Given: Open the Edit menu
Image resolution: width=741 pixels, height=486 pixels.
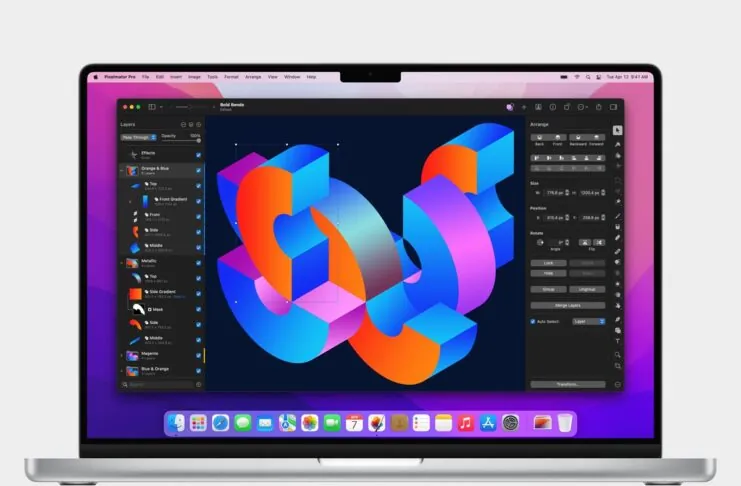Looking at the screenshot, I should [160, 77].
